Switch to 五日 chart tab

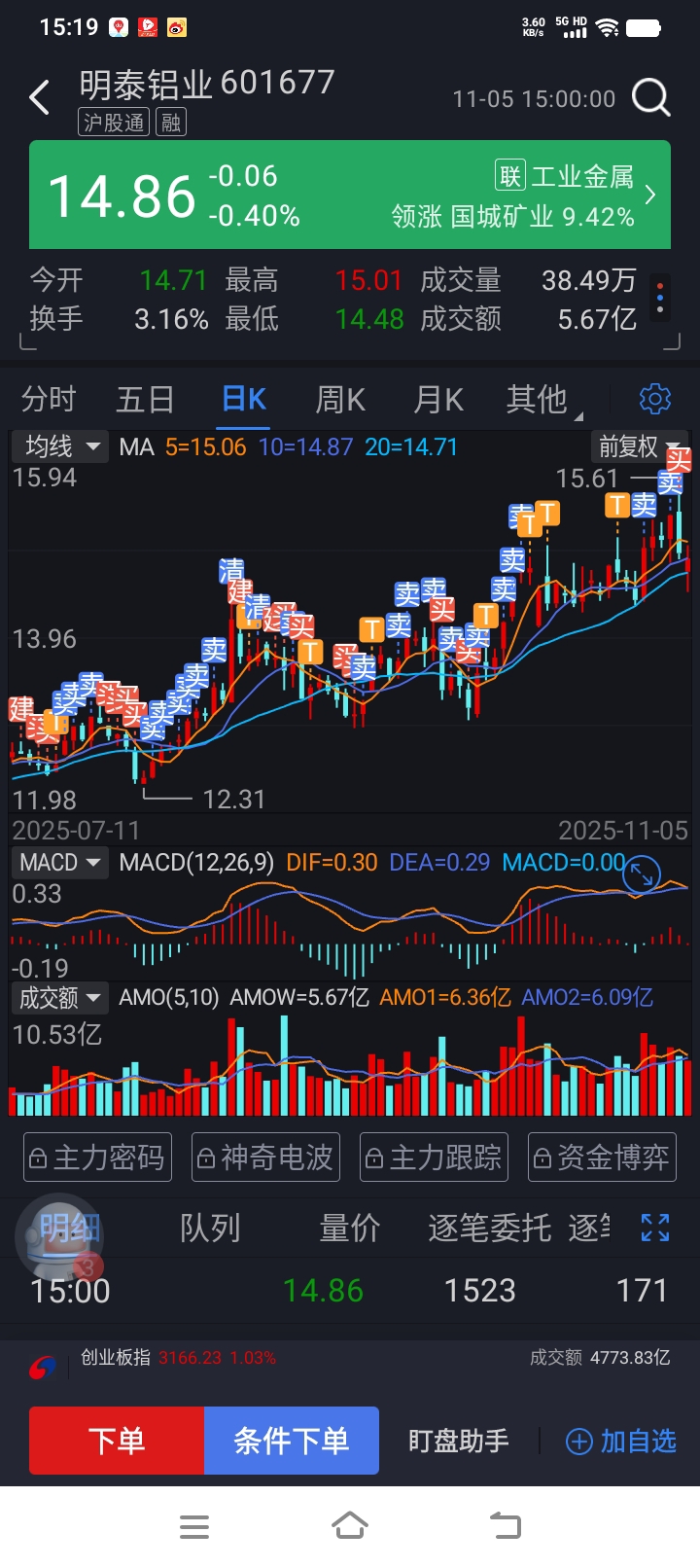(x=145, y=399)
